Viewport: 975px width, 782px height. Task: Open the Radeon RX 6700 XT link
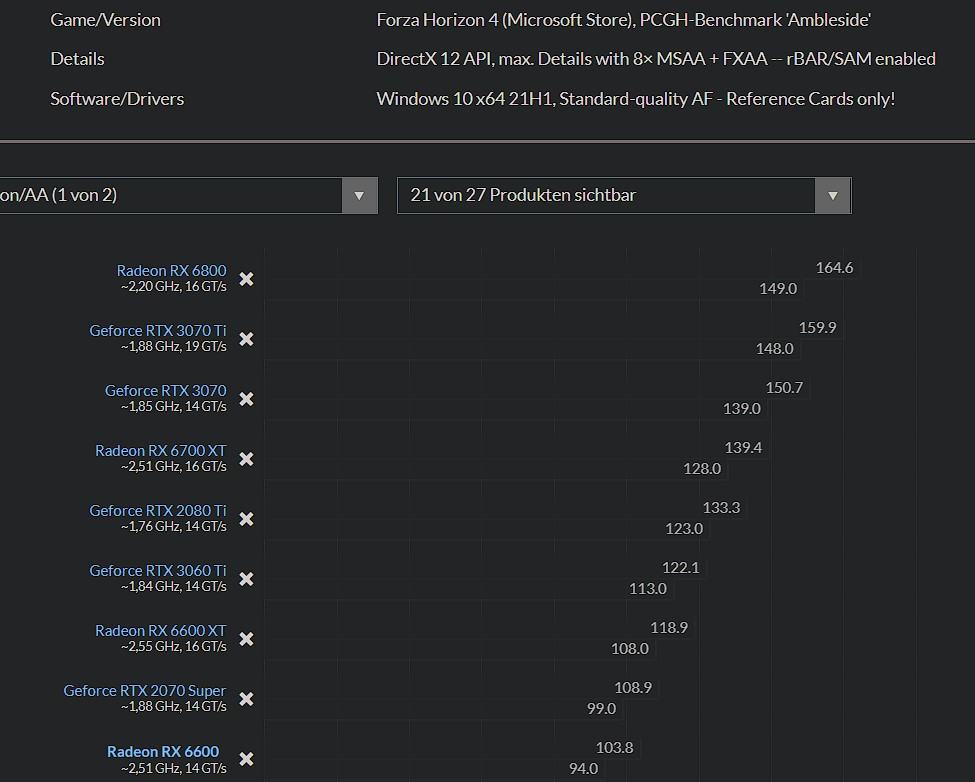[x=160, y=450]
